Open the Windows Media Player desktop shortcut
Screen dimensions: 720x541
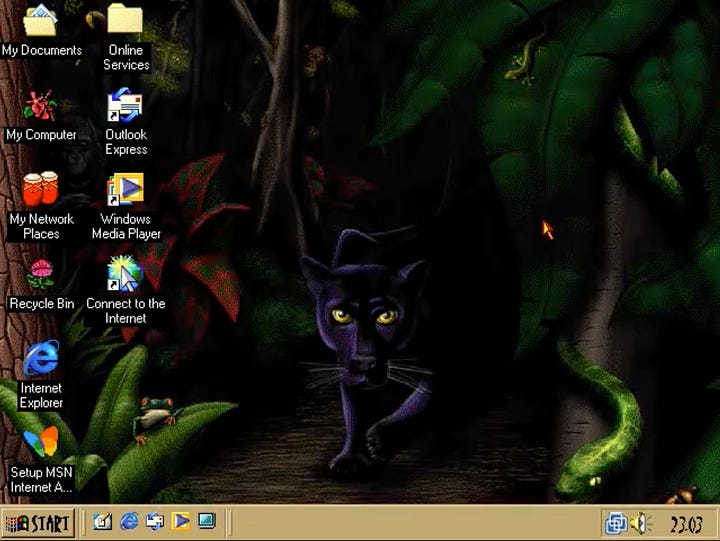[x=125, y=189]
